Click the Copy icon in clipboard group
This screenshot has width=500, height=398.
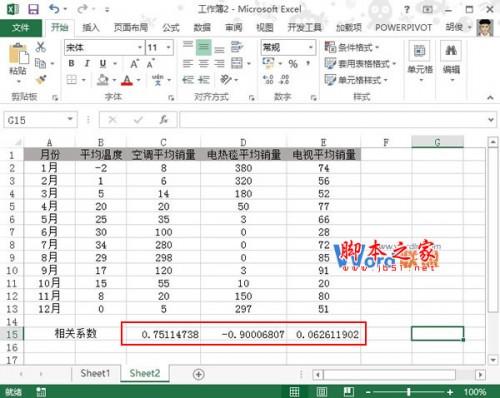40,63
